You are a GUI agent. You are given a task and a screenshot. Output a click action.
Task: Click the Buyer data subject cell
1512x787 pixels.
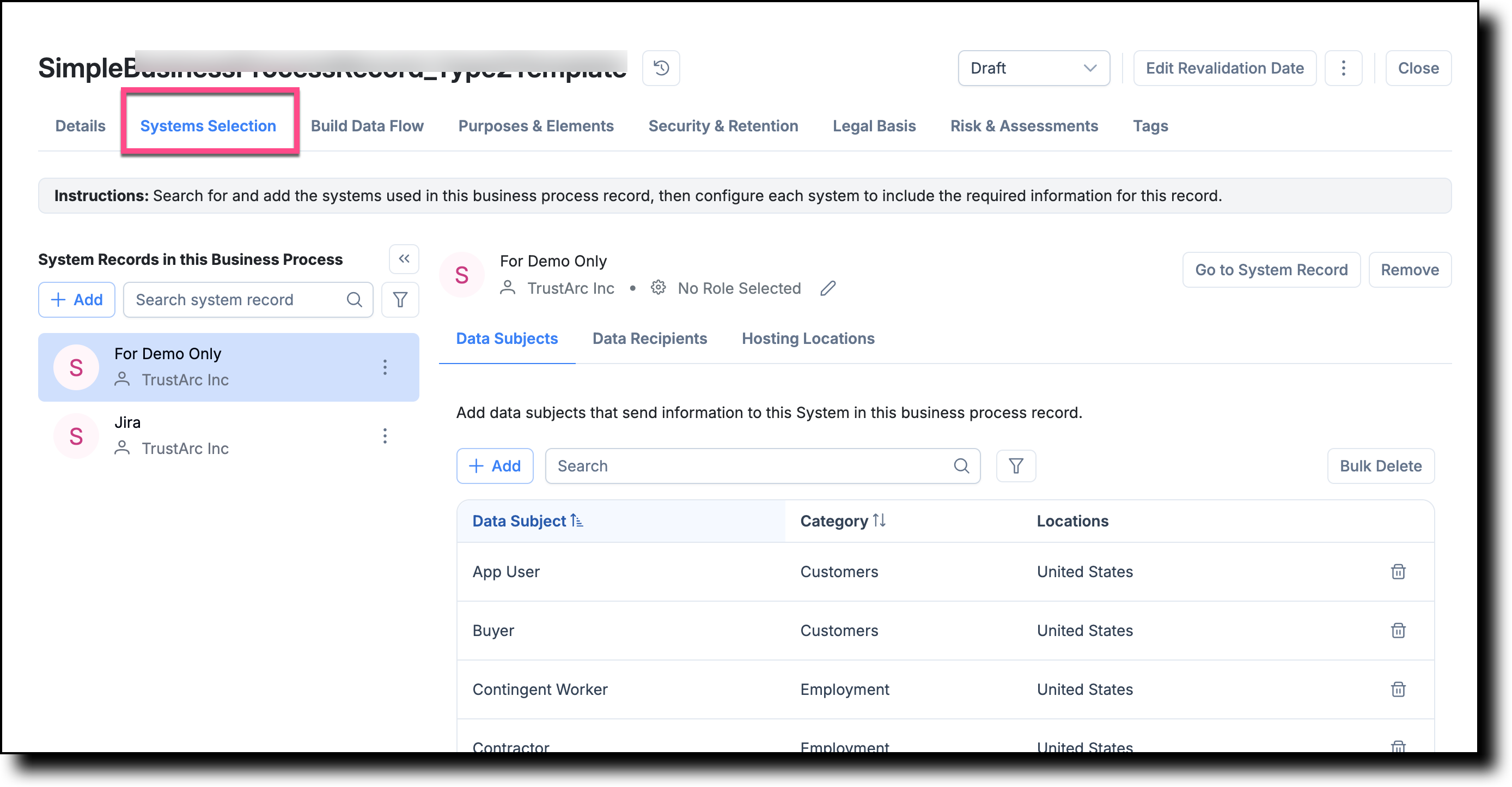(x=493, y=631)
